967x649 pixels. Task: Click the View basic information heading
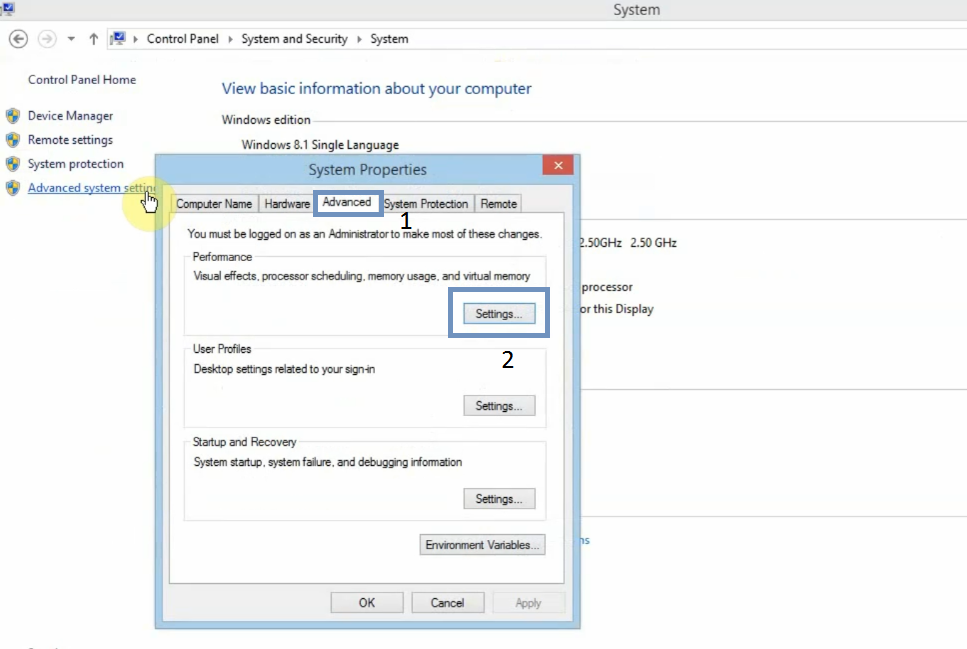(x=376, y=89)
